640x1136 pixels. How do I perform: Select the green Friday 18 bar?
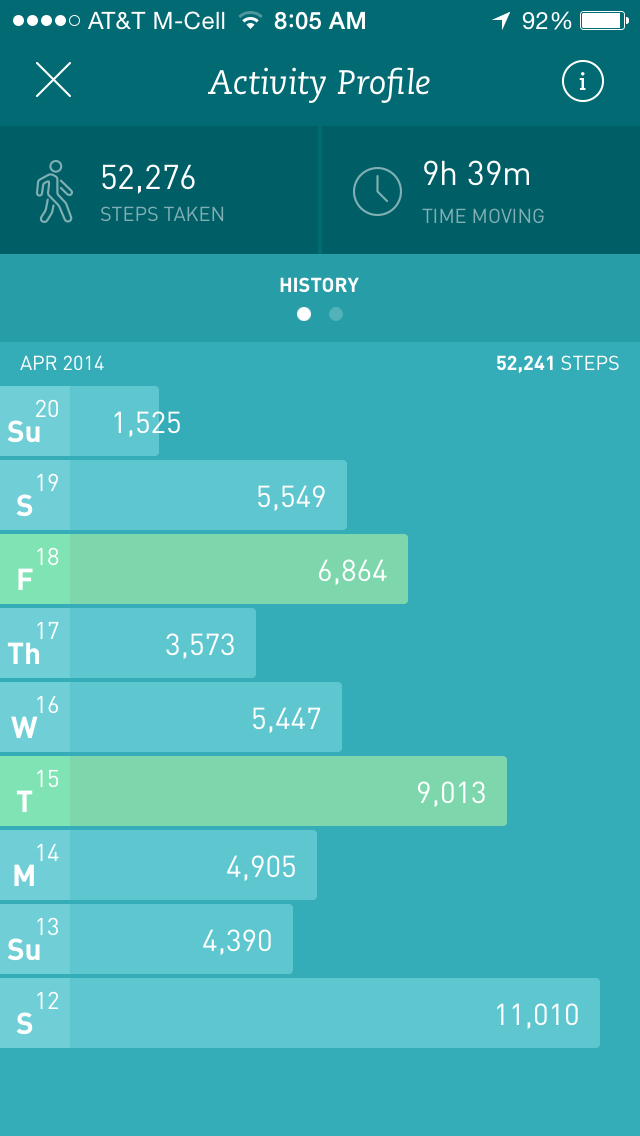click(204, 570)
